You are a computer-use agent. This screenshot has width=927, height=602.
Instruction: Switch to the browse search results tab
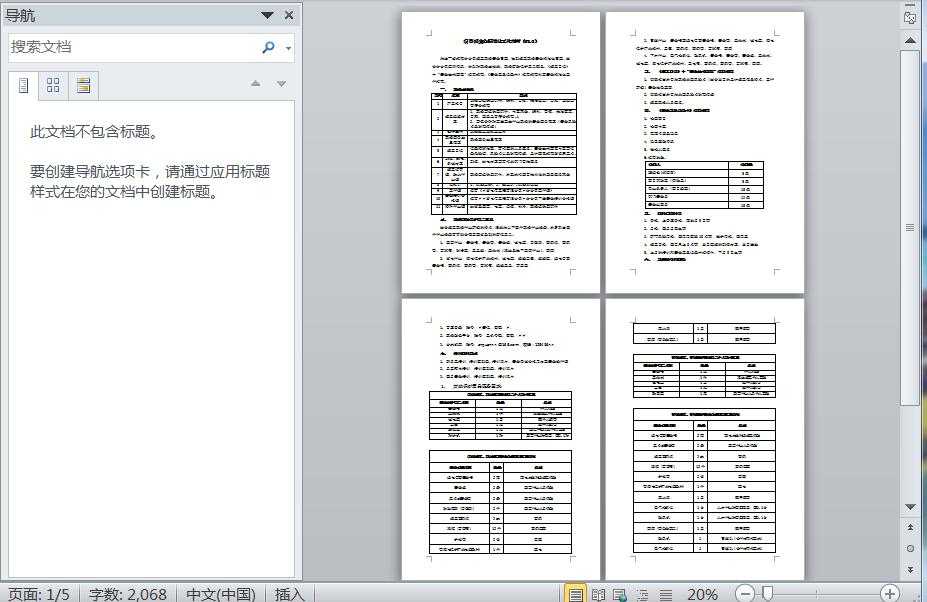tap(83, 85)
